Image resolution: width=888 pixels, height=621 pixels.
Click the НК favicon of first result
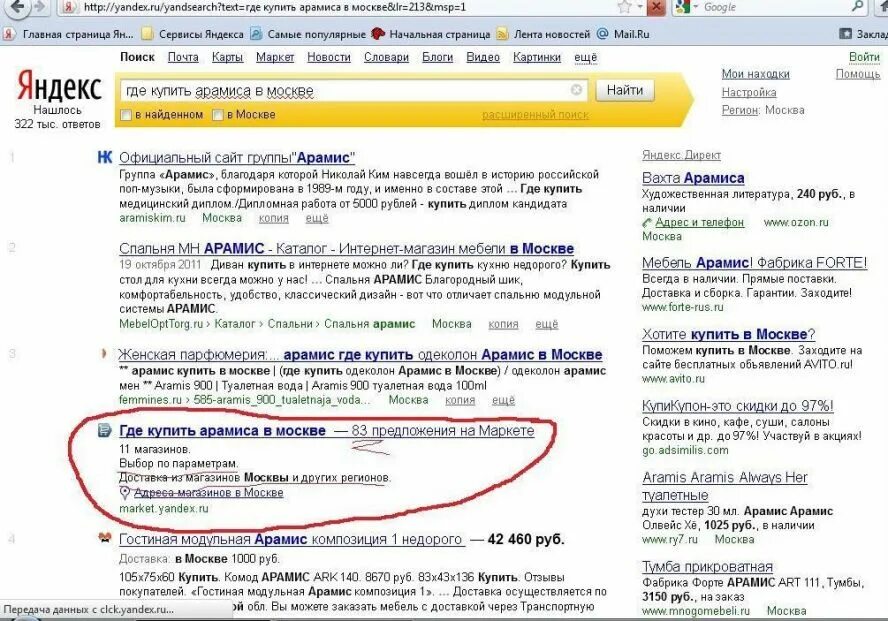[105, 157]
